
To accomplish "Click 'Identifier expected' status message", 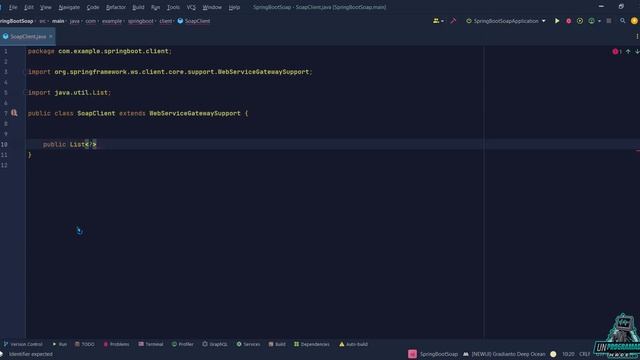I will [x=31, y=354].
